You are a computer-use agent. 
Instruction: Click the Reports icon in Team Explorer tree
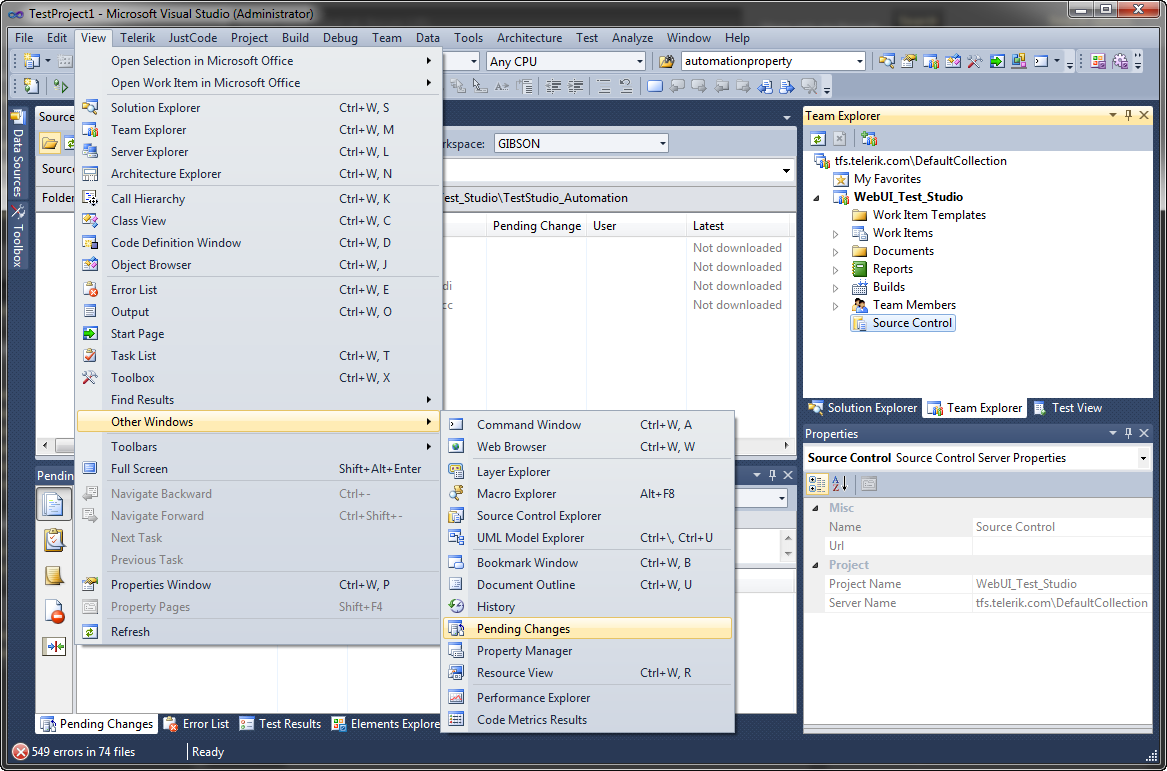coord(860,269)
